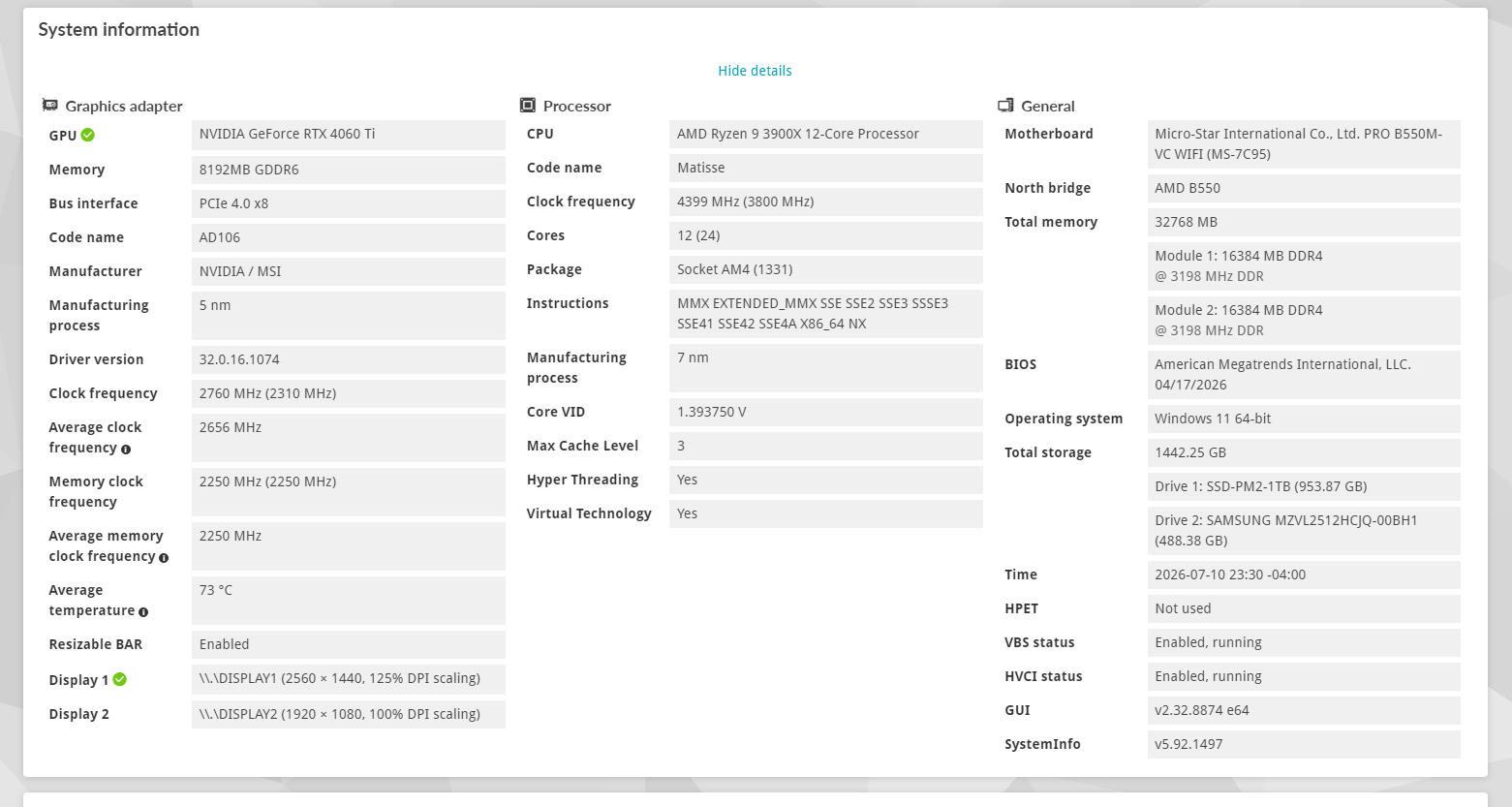The width and height of the screenshot is (1512, 807).
Task: Click the info icon beside Average temperature
Action: [143, 611]
